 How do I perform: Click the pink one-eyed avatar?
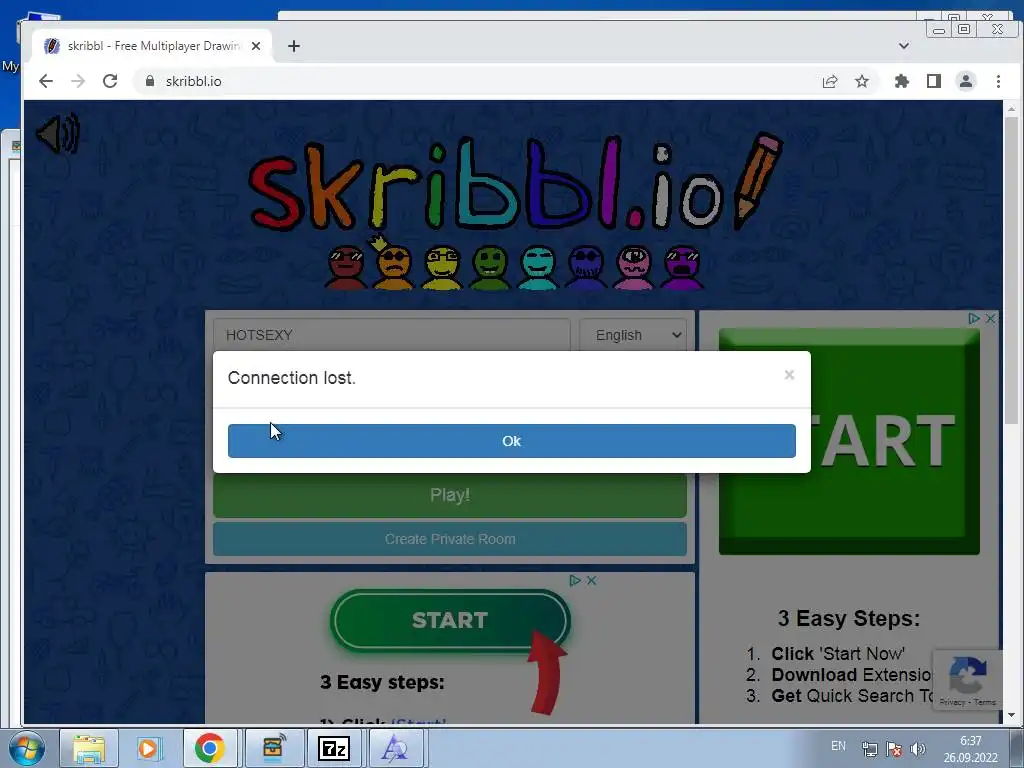pyautogui.click(x=633, y=268)
